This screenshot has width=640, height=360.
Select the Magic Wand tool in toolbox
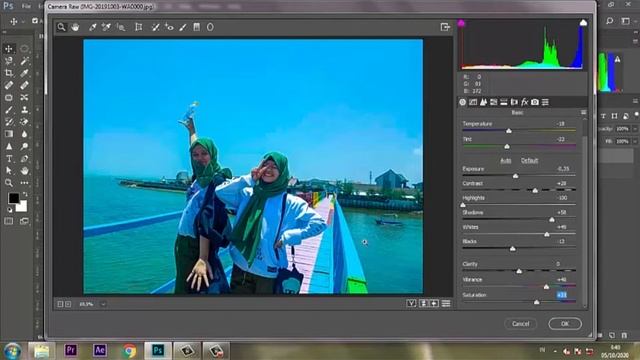click(24, 61)
